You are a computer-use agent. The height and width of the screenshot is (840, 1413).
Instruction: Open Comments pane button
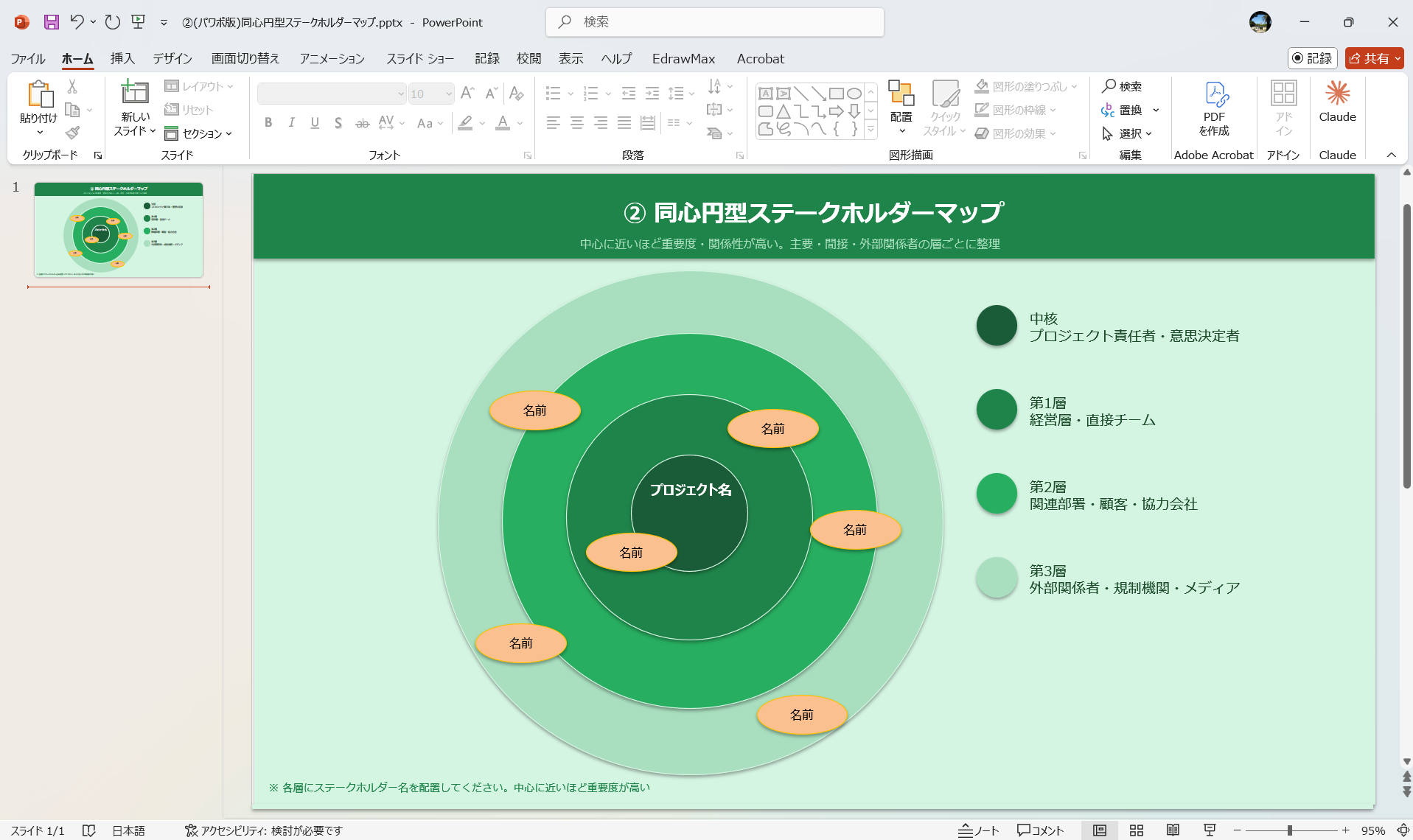1040,830
